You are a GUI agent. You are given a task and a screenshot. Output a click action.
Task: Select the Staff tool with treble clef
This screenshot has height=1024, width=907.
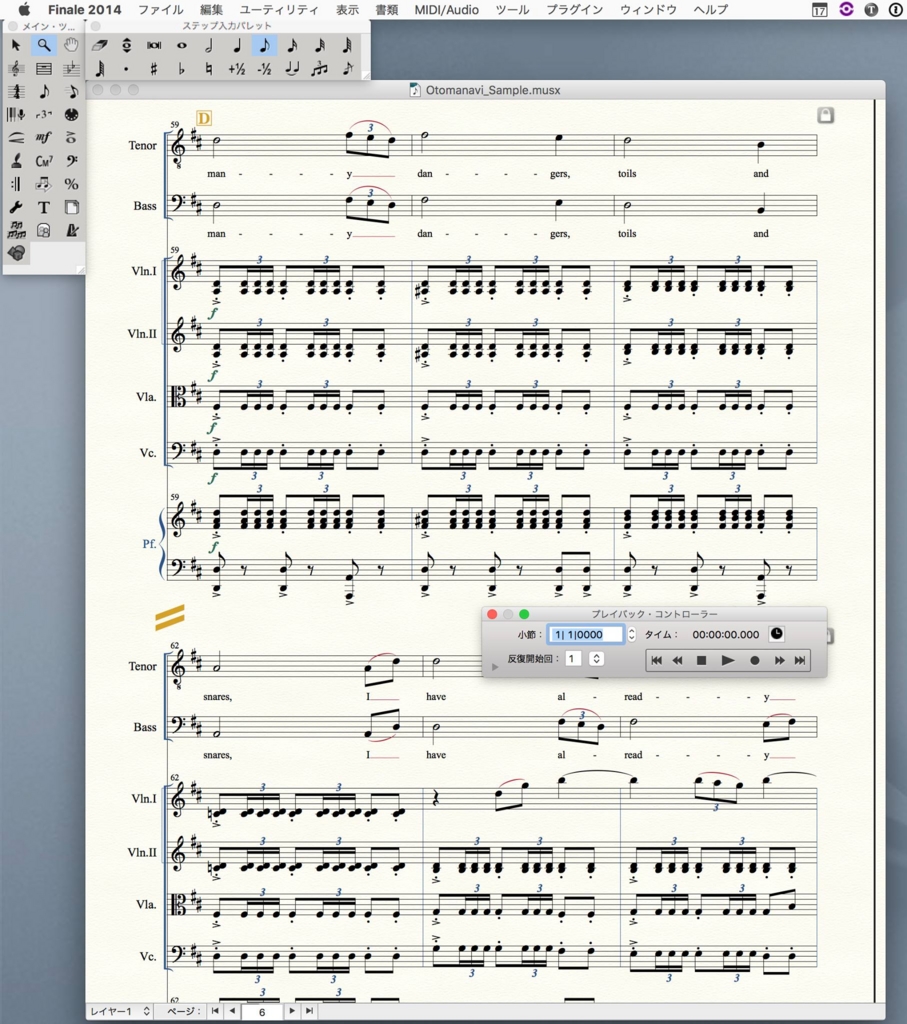[x=16, y=69]
